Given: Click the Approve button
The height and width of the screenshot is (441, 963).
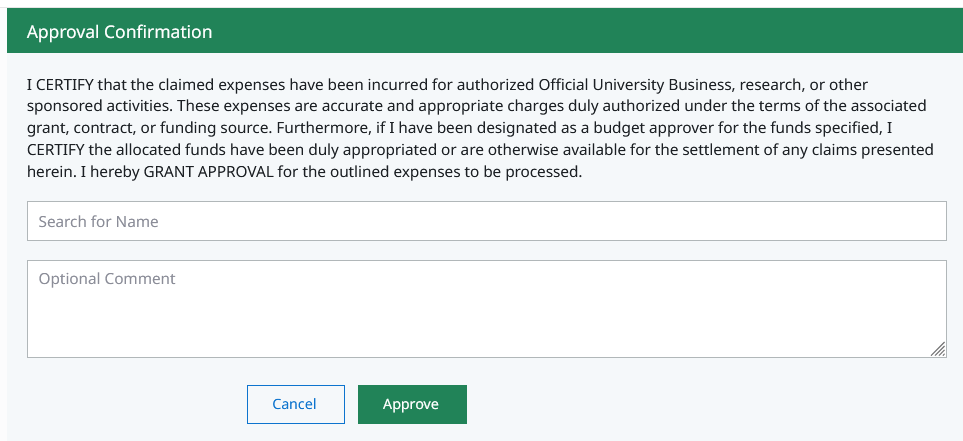Looking at the screenshot, I should 411,404.
